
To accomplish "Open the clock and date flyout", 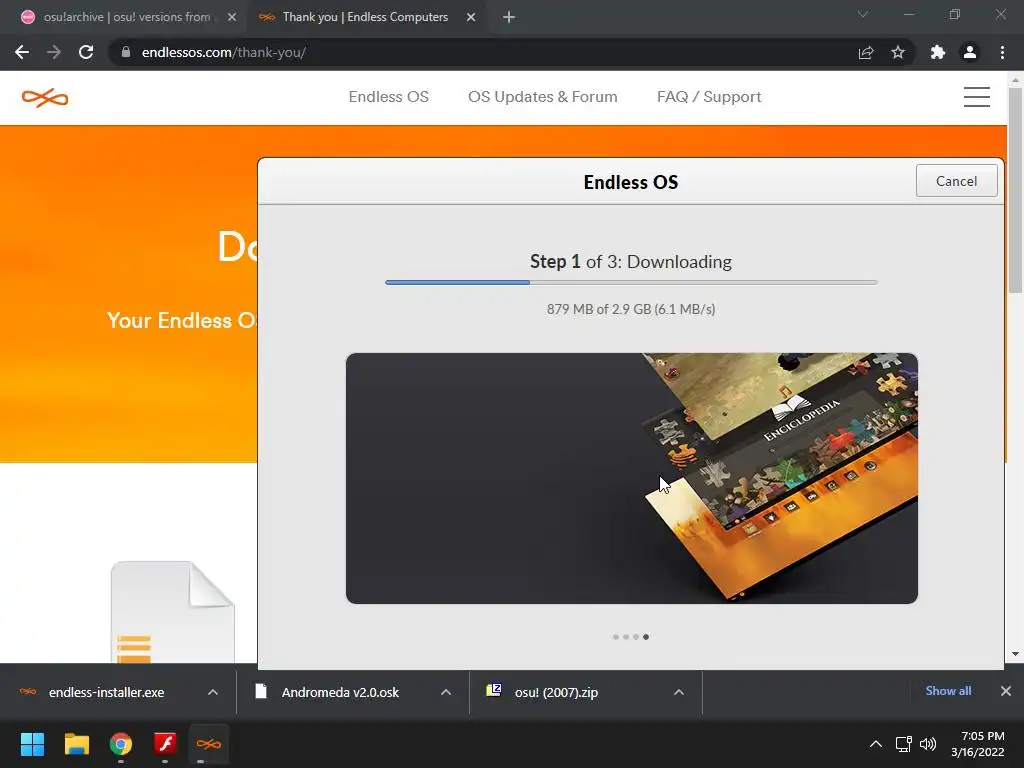I will pyautogui.click(x=978, y=744).
